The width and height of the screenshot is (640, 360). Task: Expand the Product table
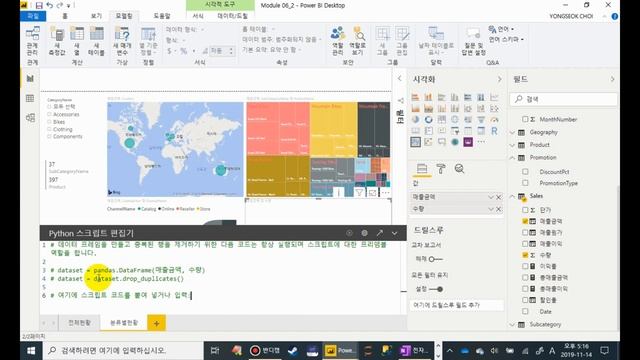513,145
